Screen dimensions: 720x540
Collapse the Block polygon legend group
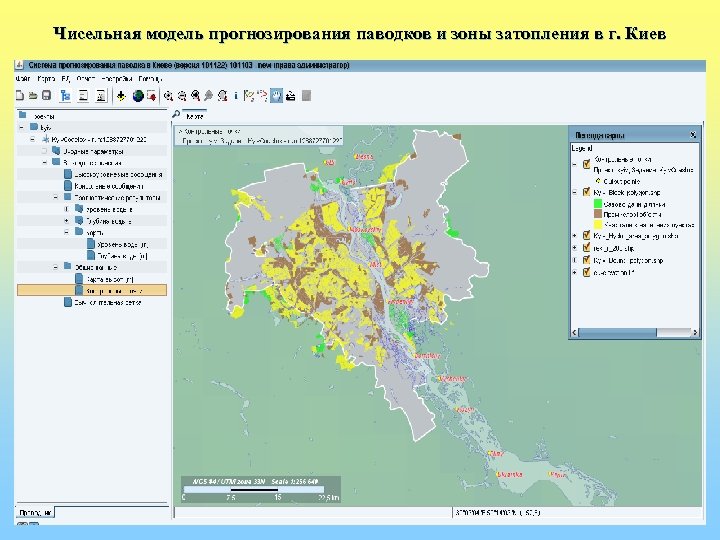tap(574, 192)
